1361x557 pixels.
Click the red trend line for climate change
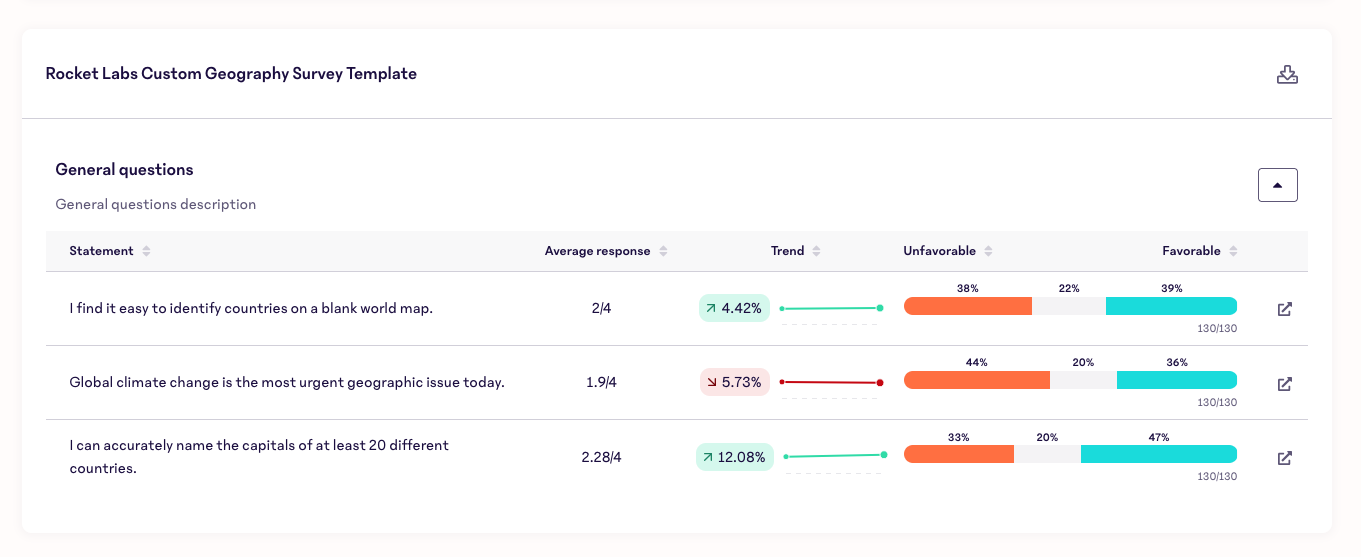(830, 382)
